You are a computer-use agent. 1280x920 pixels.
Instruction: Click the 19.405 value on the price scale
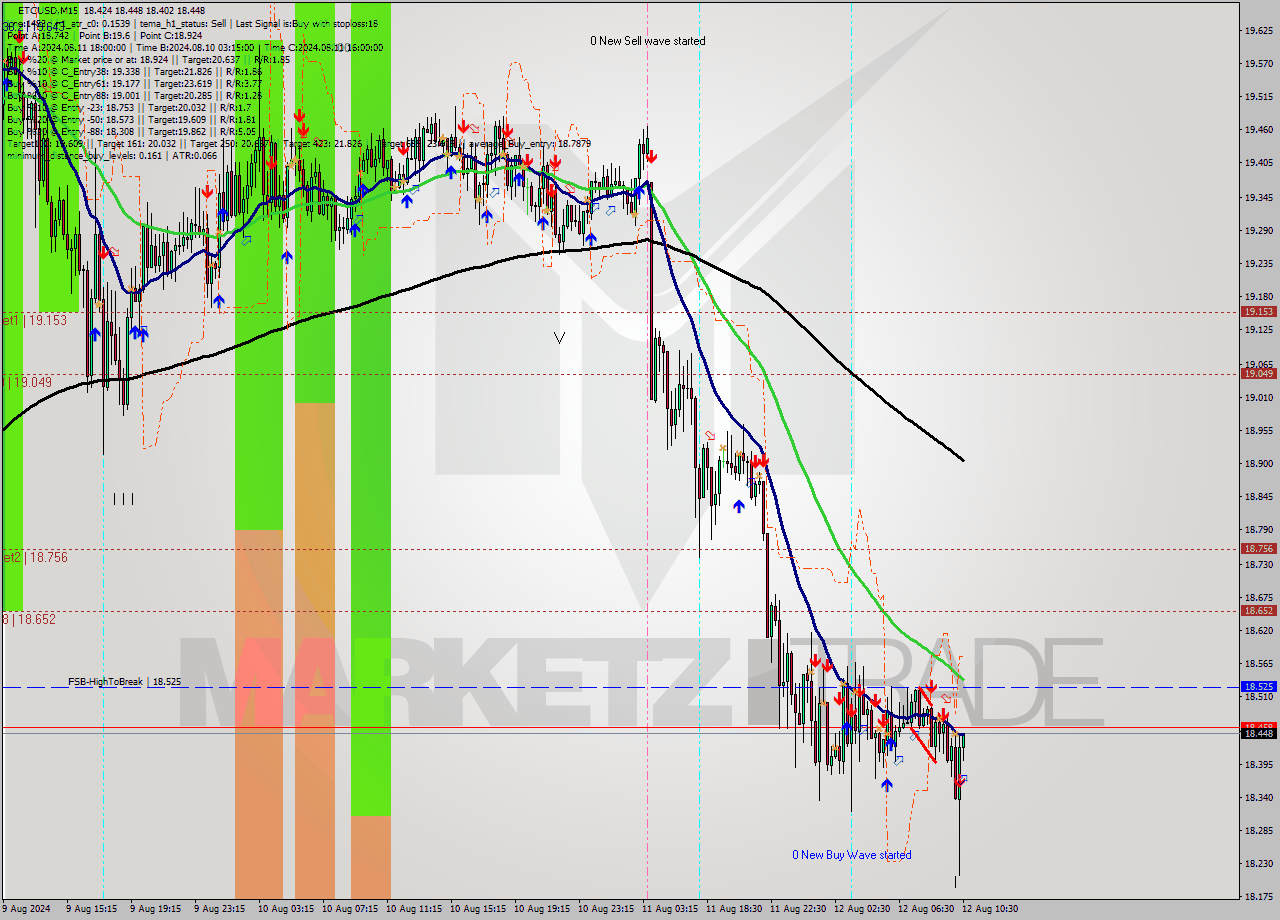[1258, 163]
